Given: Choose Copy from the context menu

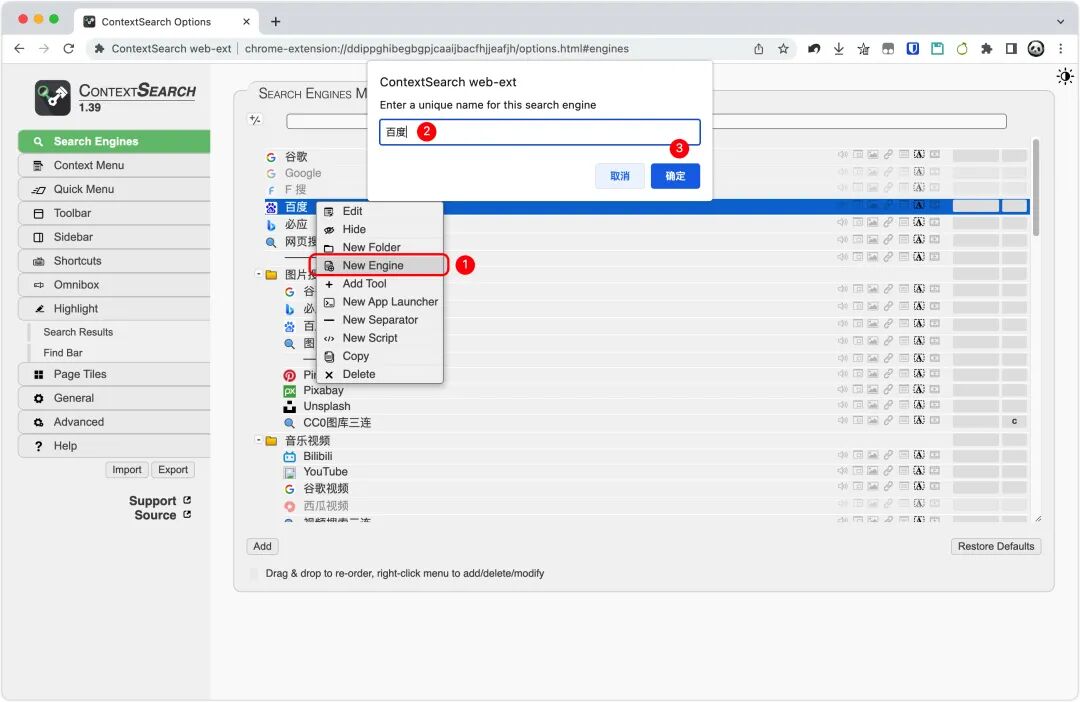Looking at the screenshot, I should (x=380, y=356).
